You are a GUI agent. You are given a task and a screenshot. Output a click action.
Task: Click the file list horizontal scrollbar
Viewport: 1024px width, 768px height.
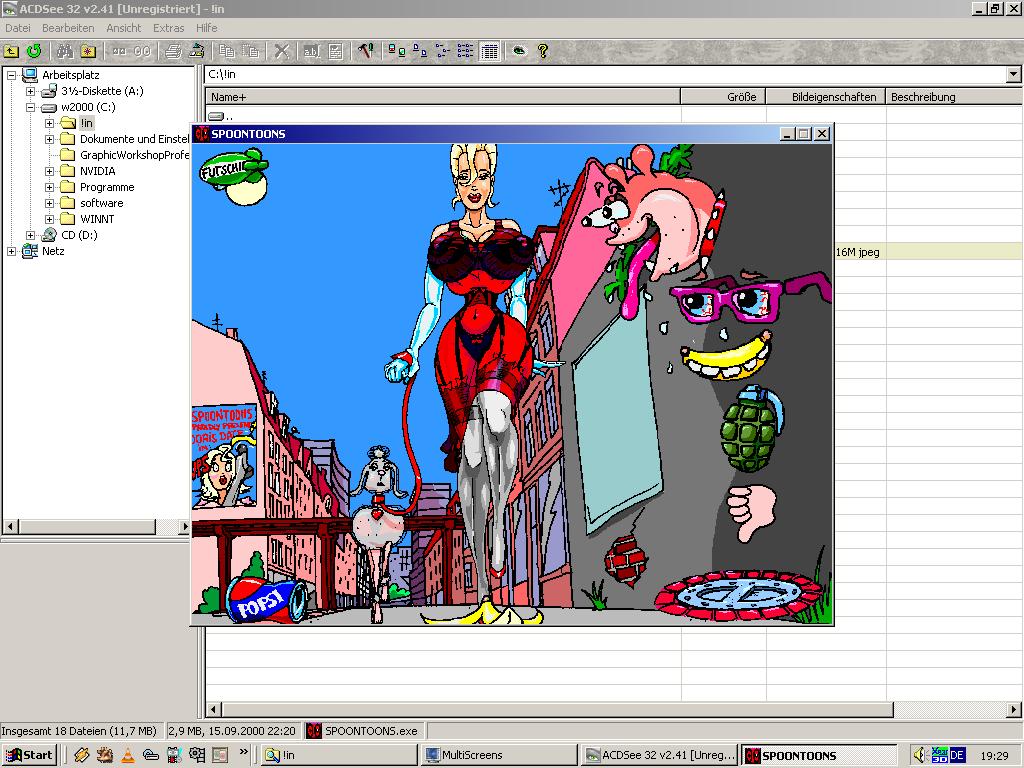pos(614,709)
